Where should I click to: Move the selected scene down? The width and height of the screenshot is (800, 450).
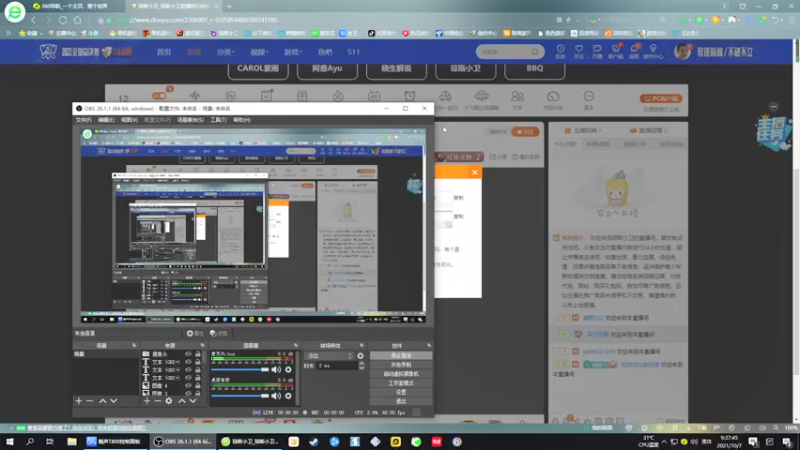tap(114, 401)
